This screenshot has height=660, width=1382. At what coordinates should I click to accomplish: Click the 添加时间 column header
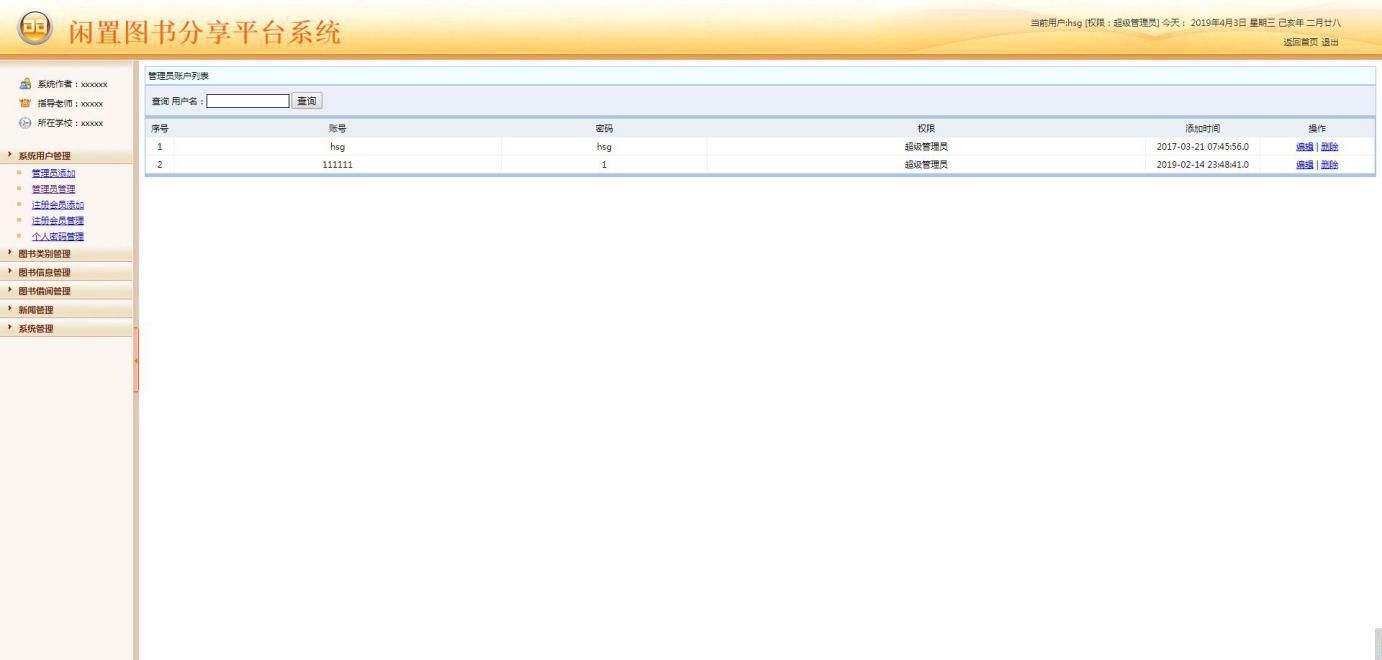[1203, 128]
